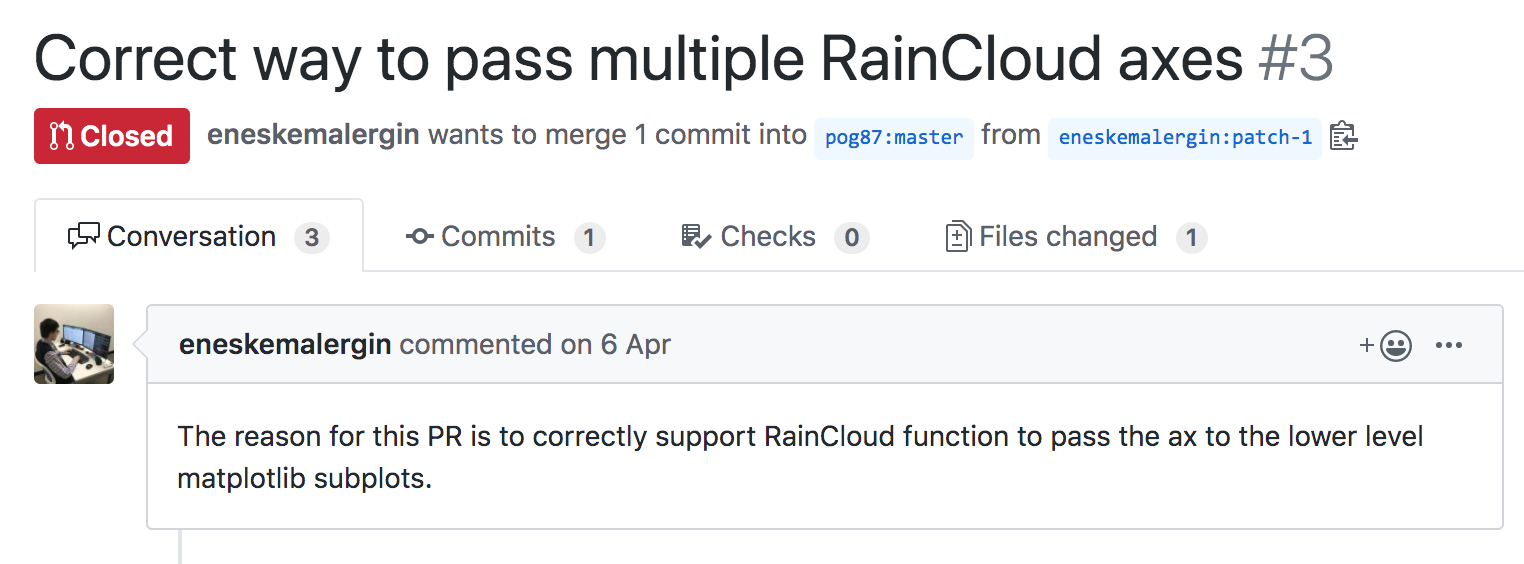Click the Files changed diff icon
The height and width of the screenshot is (564, 1524).
[x=958, y=237]
